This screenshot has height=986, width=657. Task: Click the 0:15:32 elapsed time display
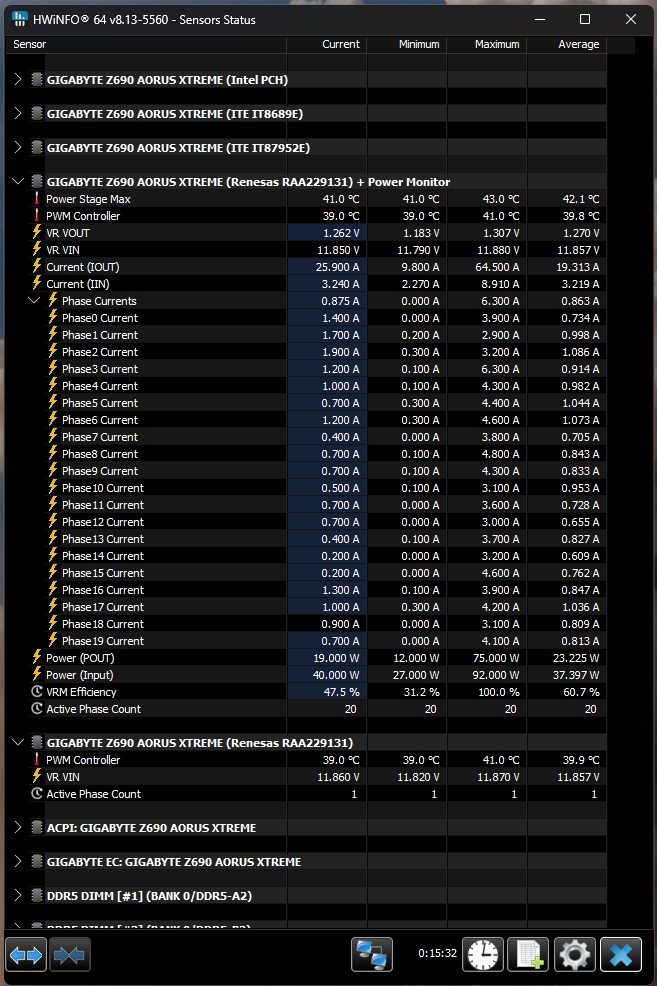tap(438, 953)
